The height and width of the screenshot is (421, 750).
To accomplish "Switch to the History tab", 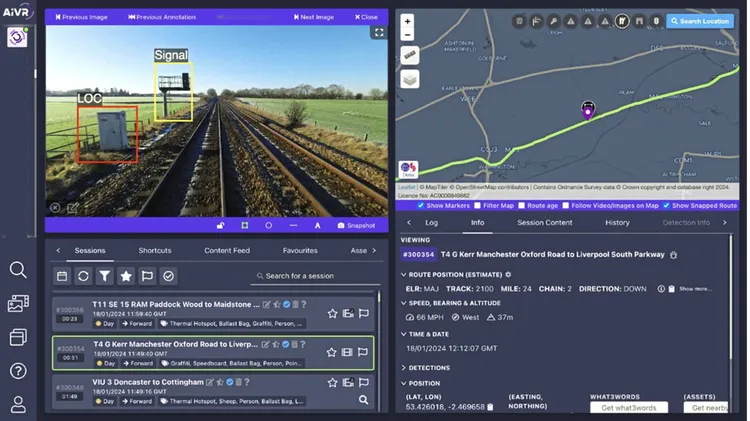I will 617,222.
